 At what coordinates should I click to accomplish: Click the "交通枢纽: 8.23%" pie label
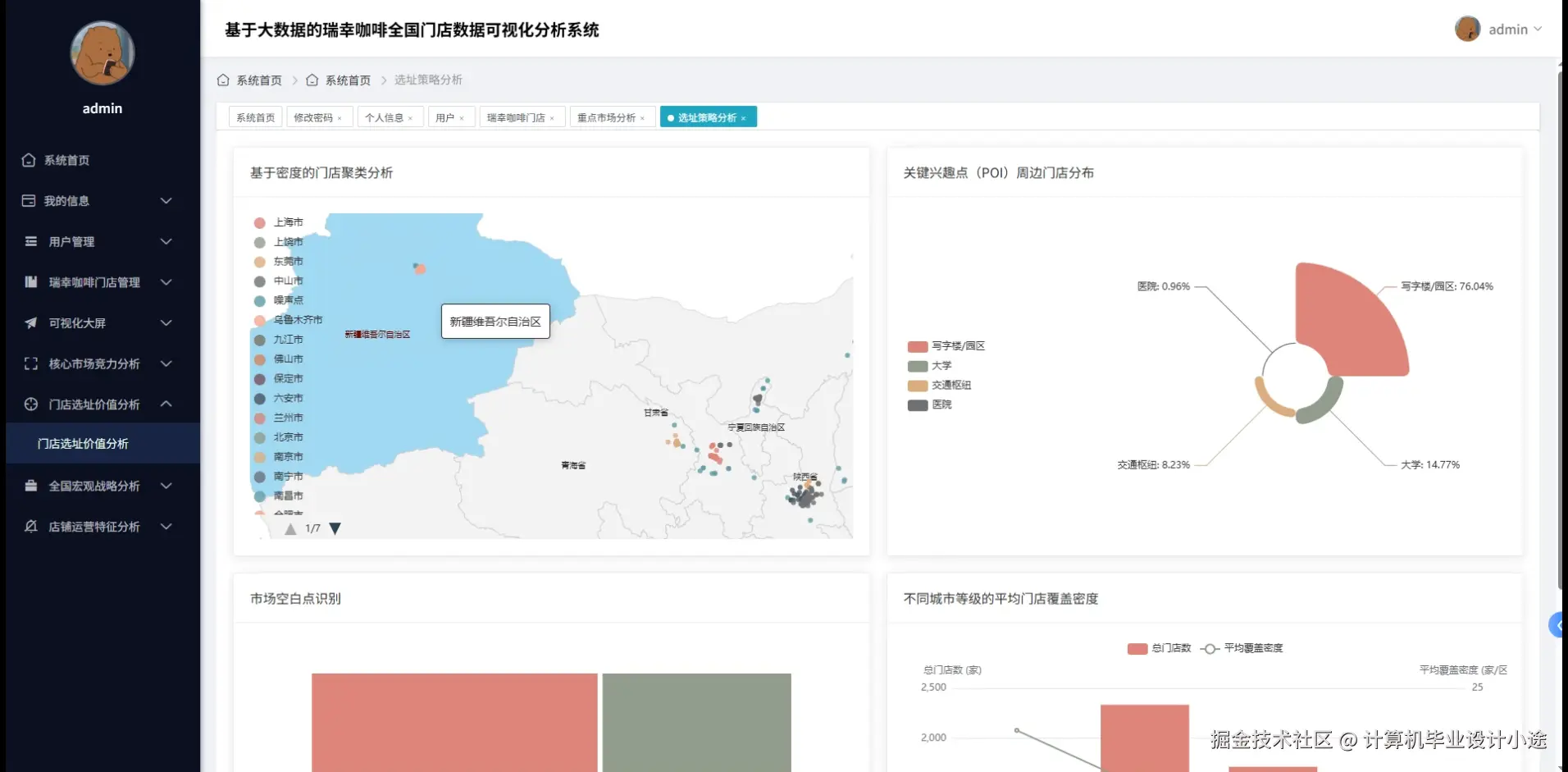1153,464
